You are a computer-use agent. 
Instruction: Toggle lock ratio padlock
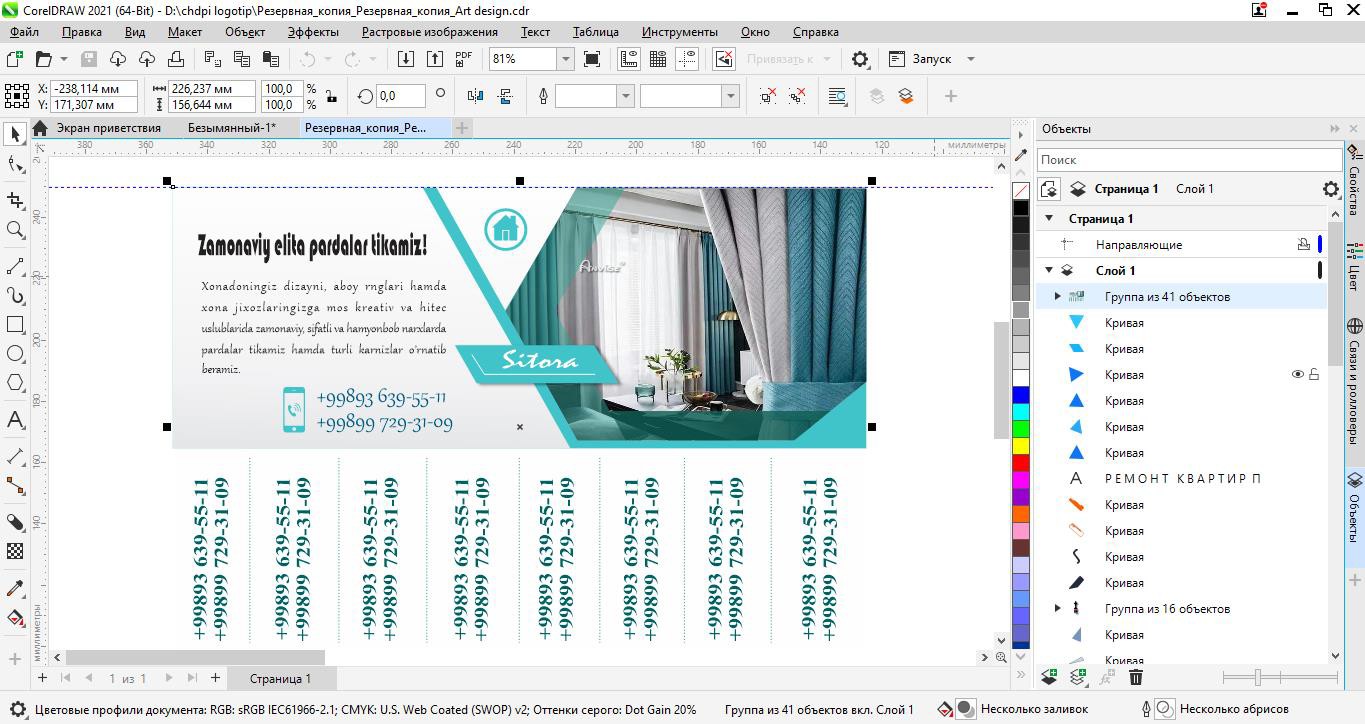click(x=331, y=96)
